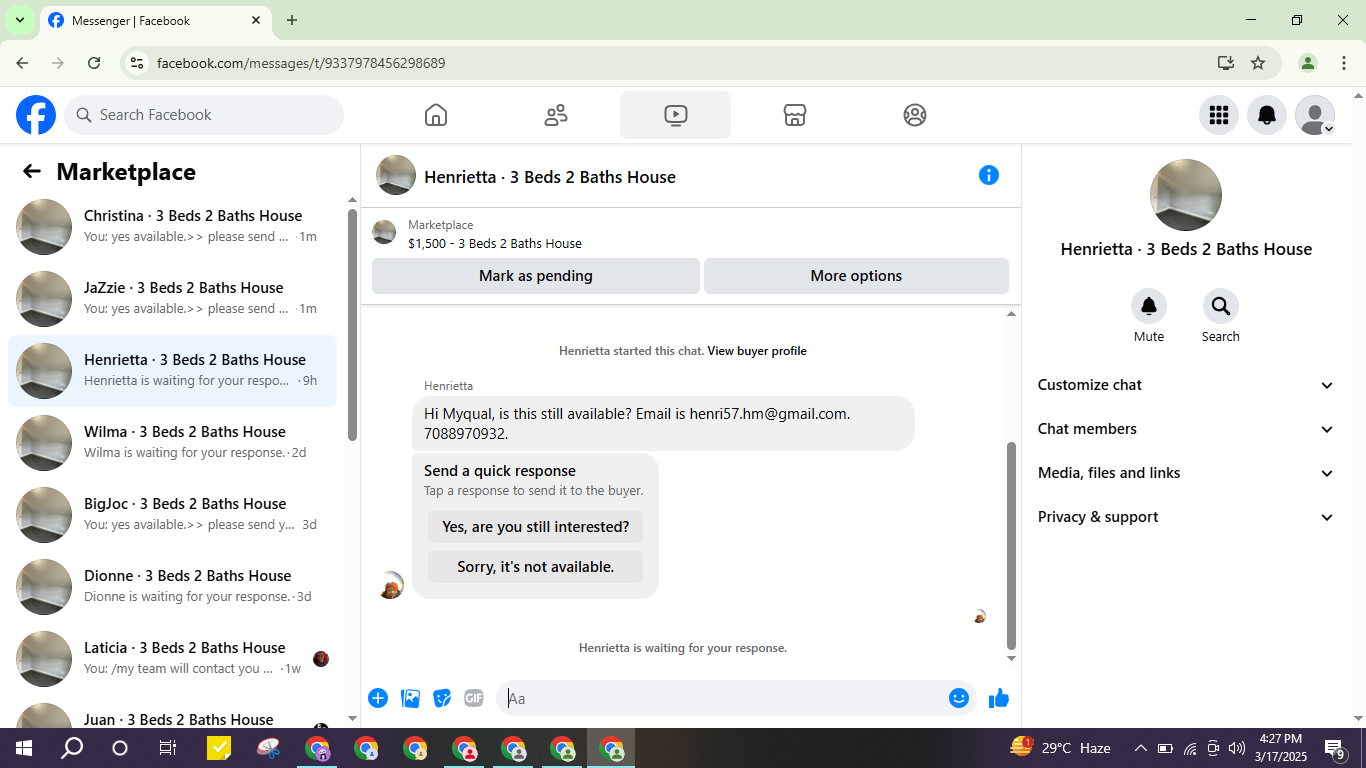Go to the Facebook Home icon
The image size is (1366, 768).
coord(436,115)
